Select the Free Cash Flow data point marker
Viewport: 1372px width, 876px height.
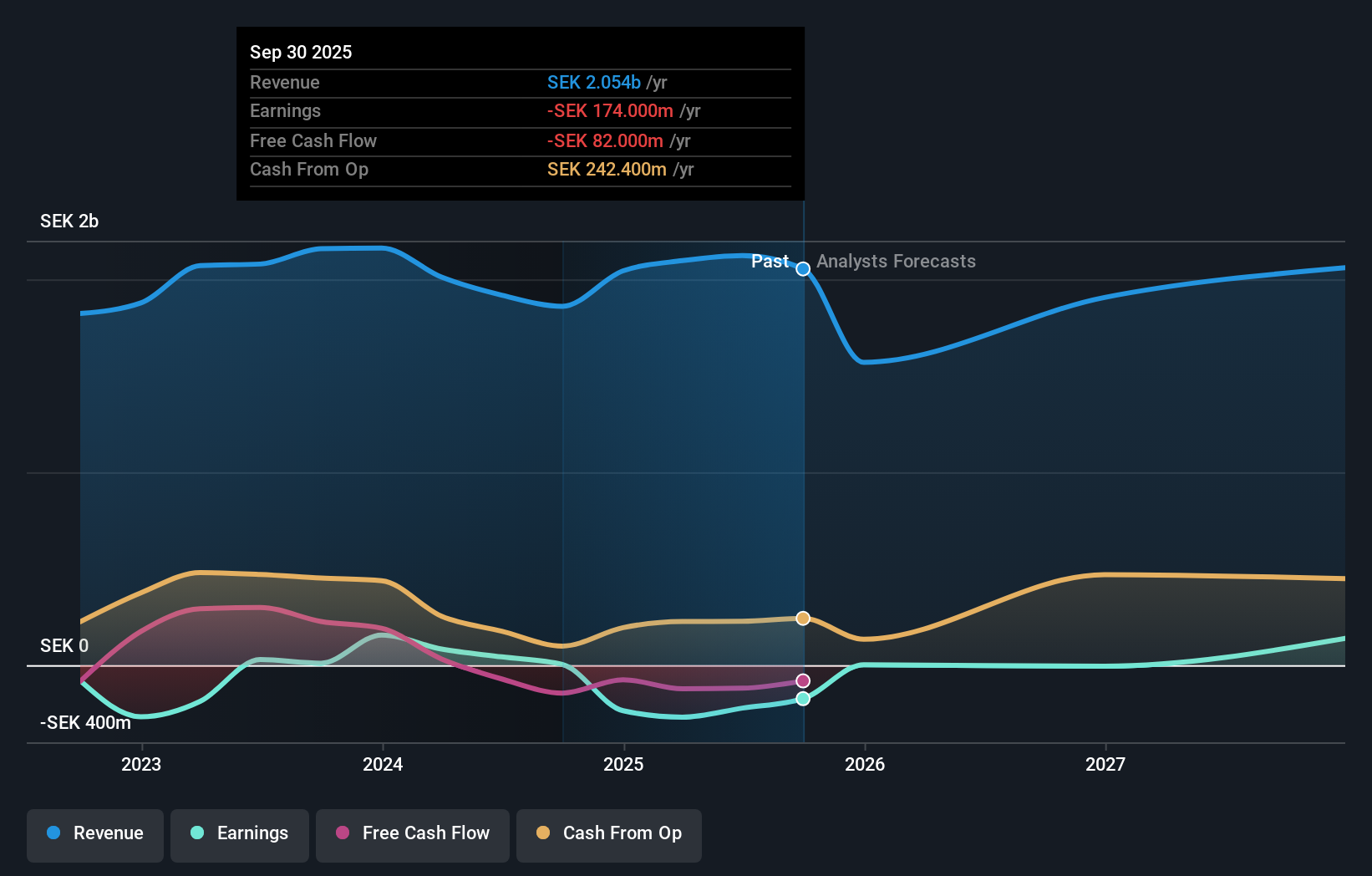tap(803, 680)
